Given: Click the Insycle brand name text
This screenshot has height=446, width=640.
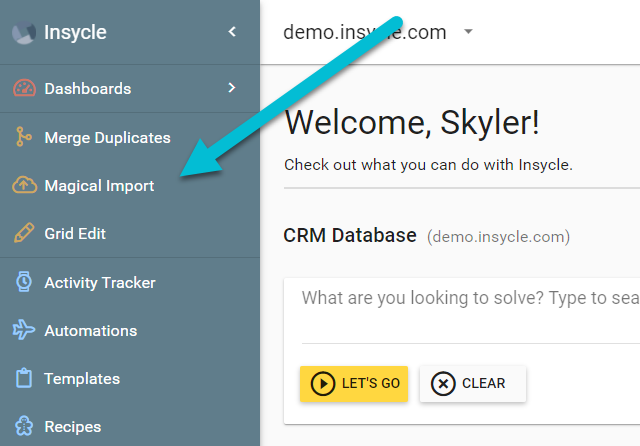Looking at the screenshot, I should point(75,32).
